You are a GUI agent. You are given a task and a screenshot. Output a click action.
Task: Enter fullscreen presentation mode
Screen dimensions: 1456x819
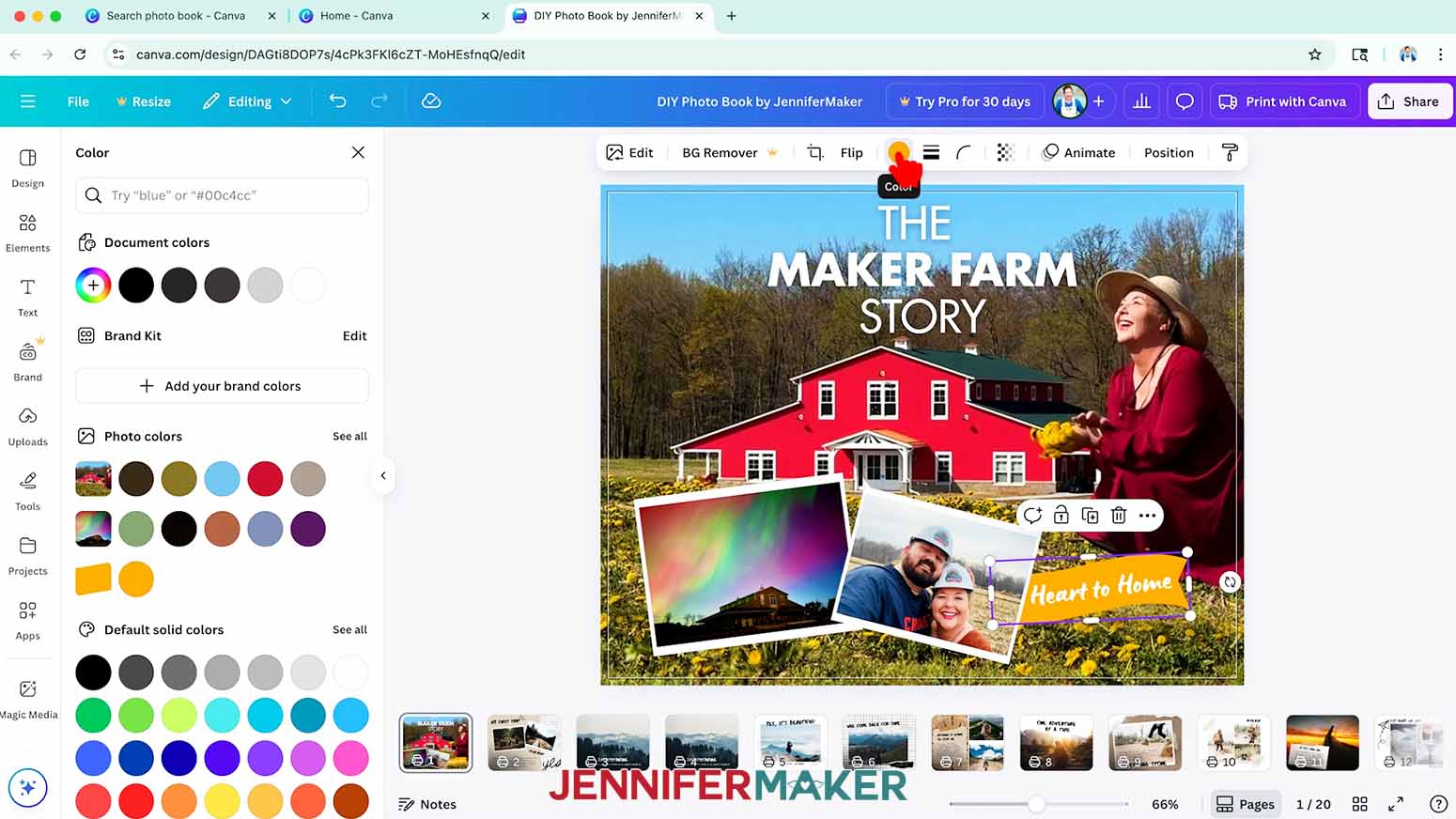click(x=1396, y=804)
